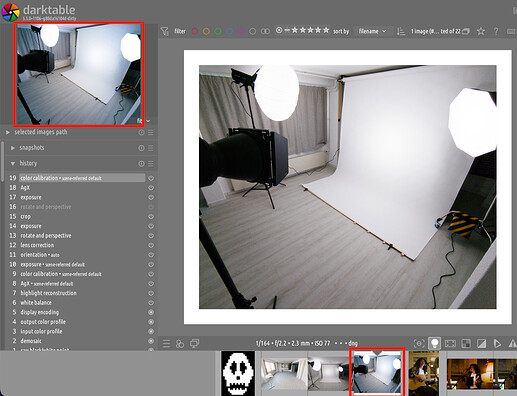
Task: Toggle softproofing triangle icon
Action: point(497,343)
